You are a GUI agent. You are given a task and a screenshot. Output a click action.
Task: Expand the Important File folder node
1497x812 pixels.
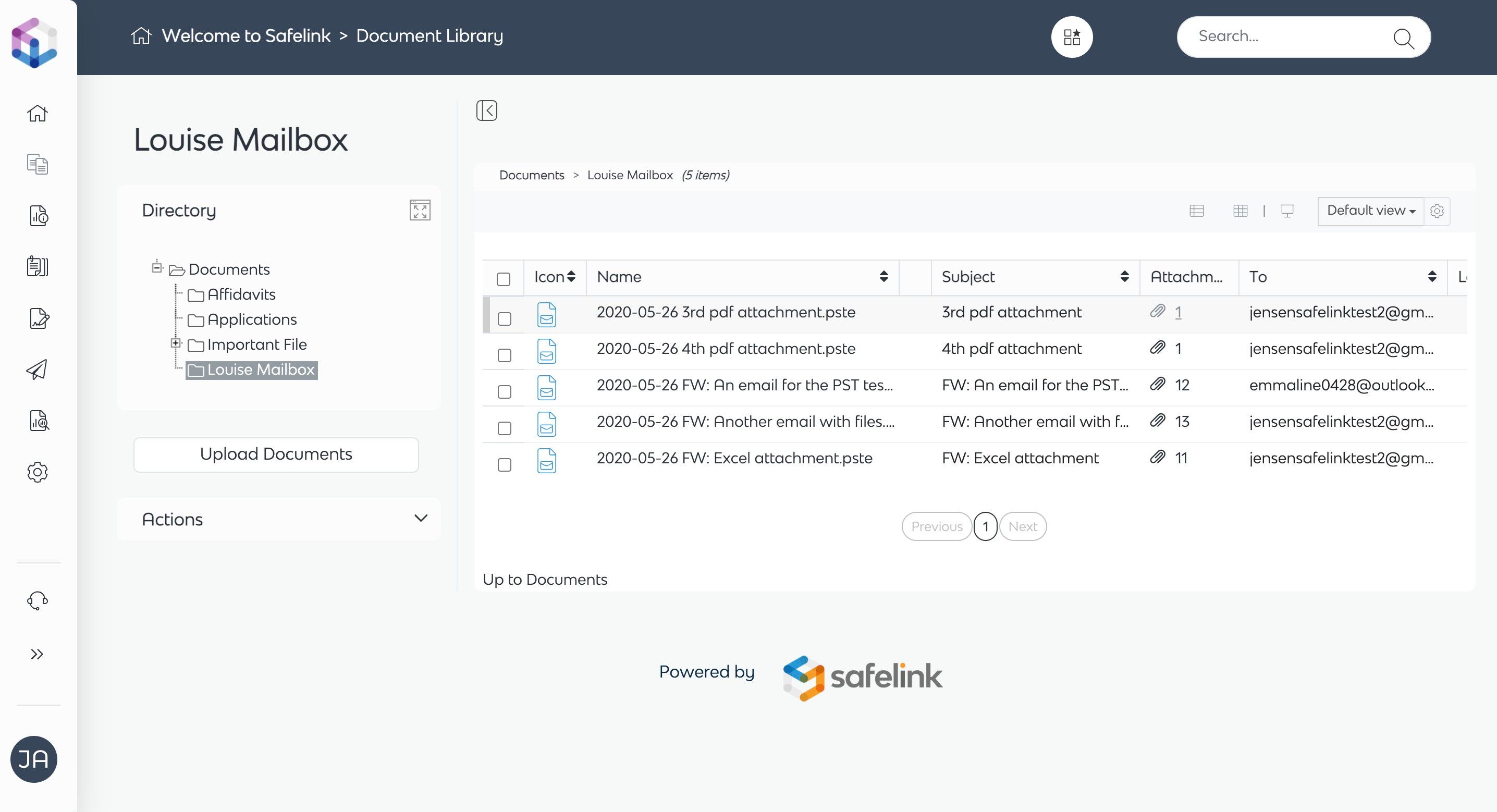[x=176, y=343]
